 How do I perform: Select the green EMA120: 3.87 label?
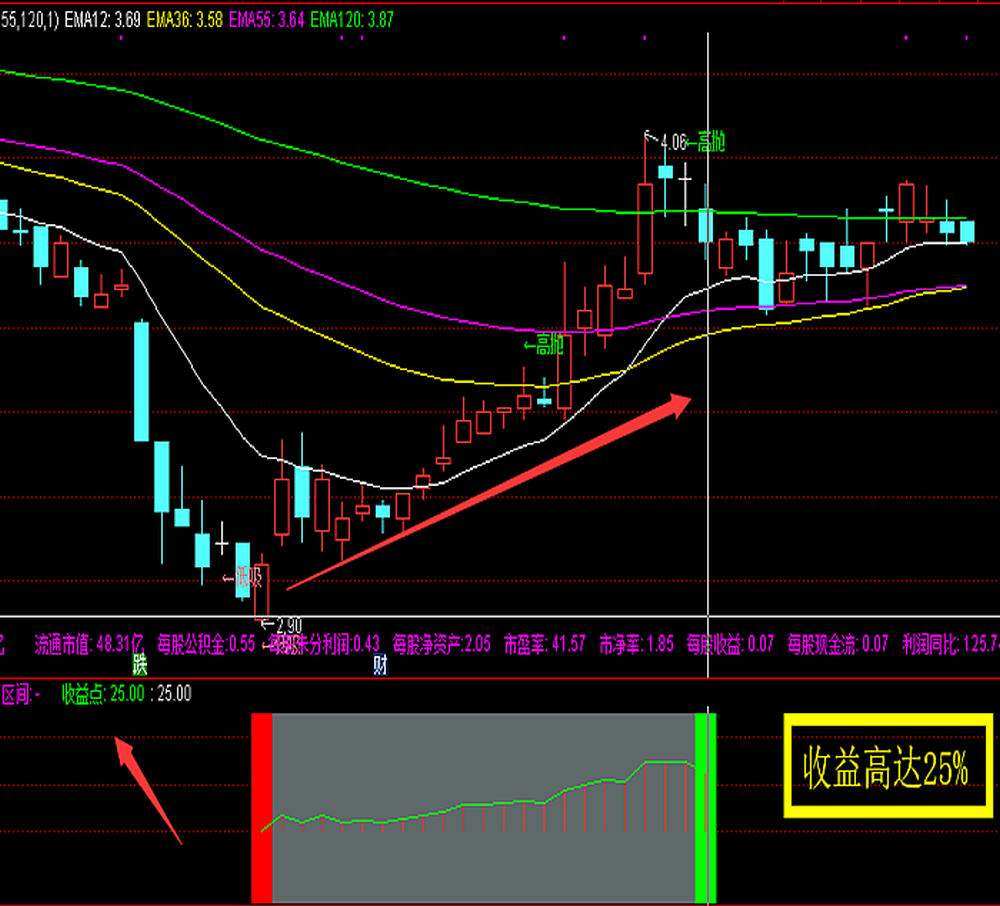click(353, 19)
